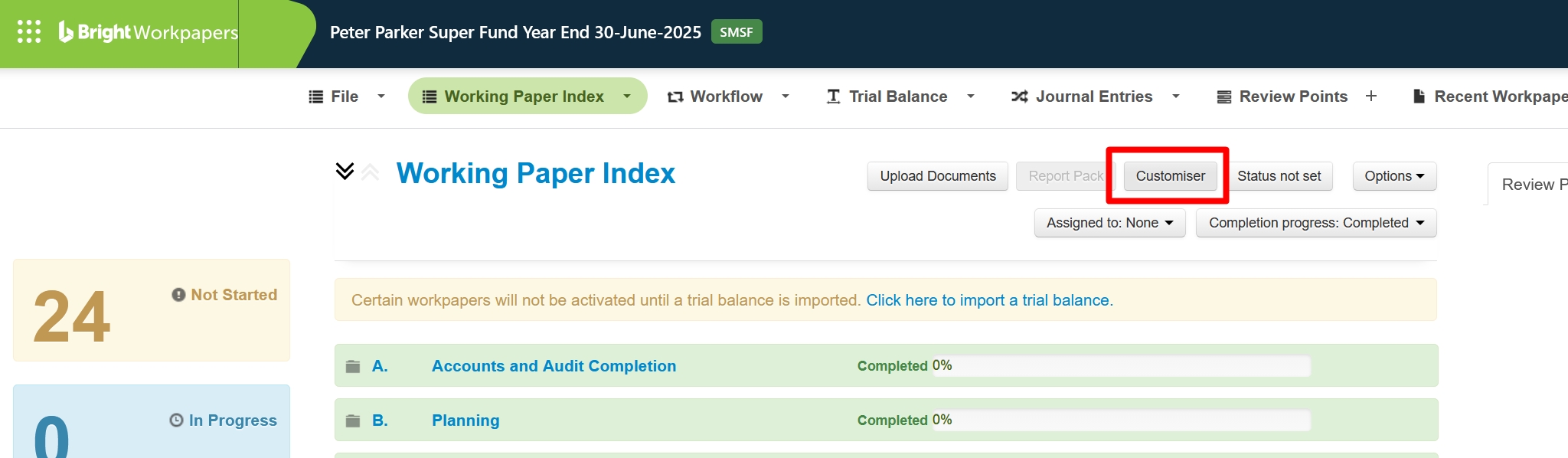The image size is (1568, 458).
Task: Expand all sections with double chevron down
Action: pos(345,171)
